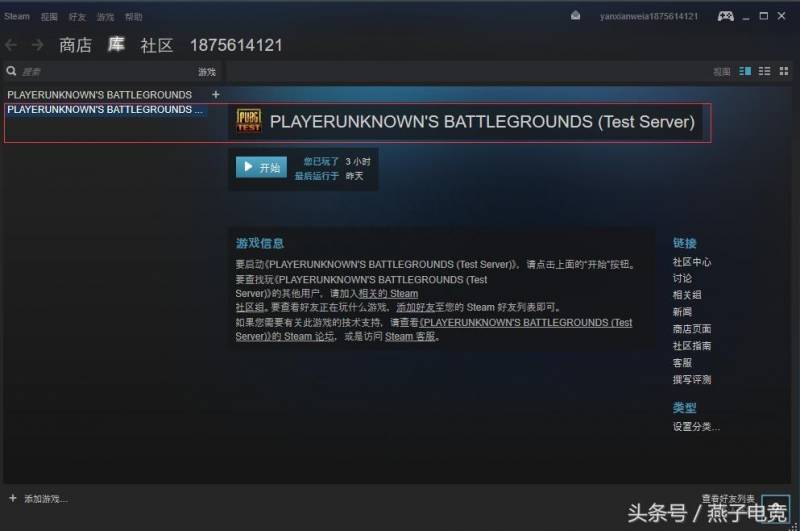Open the 游戏 menu in the menu bar
This screenshot has height=531, width=800.
coord(105,17)
